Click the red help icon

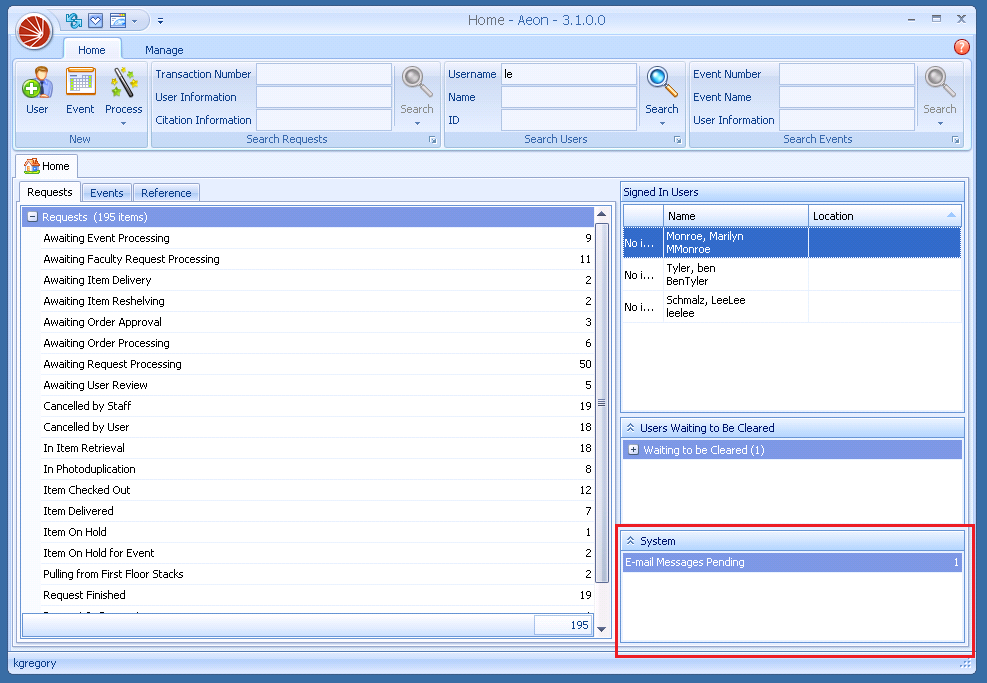coord(961,47)
